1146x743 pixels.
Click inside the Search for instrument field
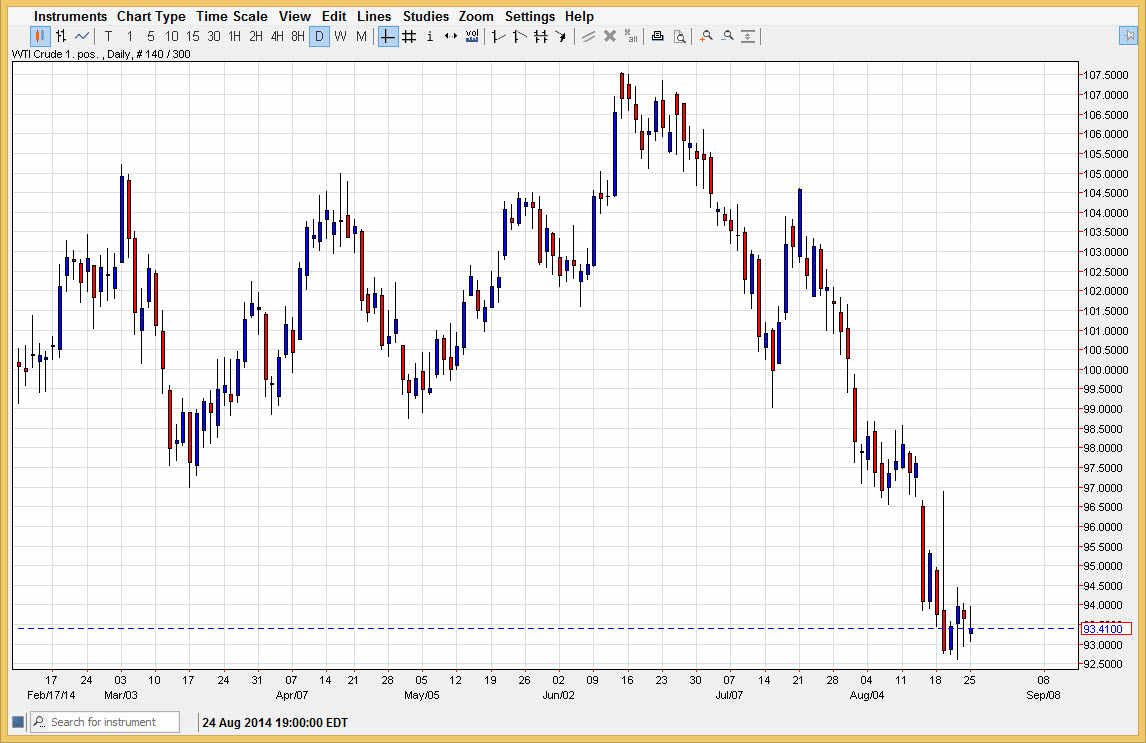click(x=110, y=721)
